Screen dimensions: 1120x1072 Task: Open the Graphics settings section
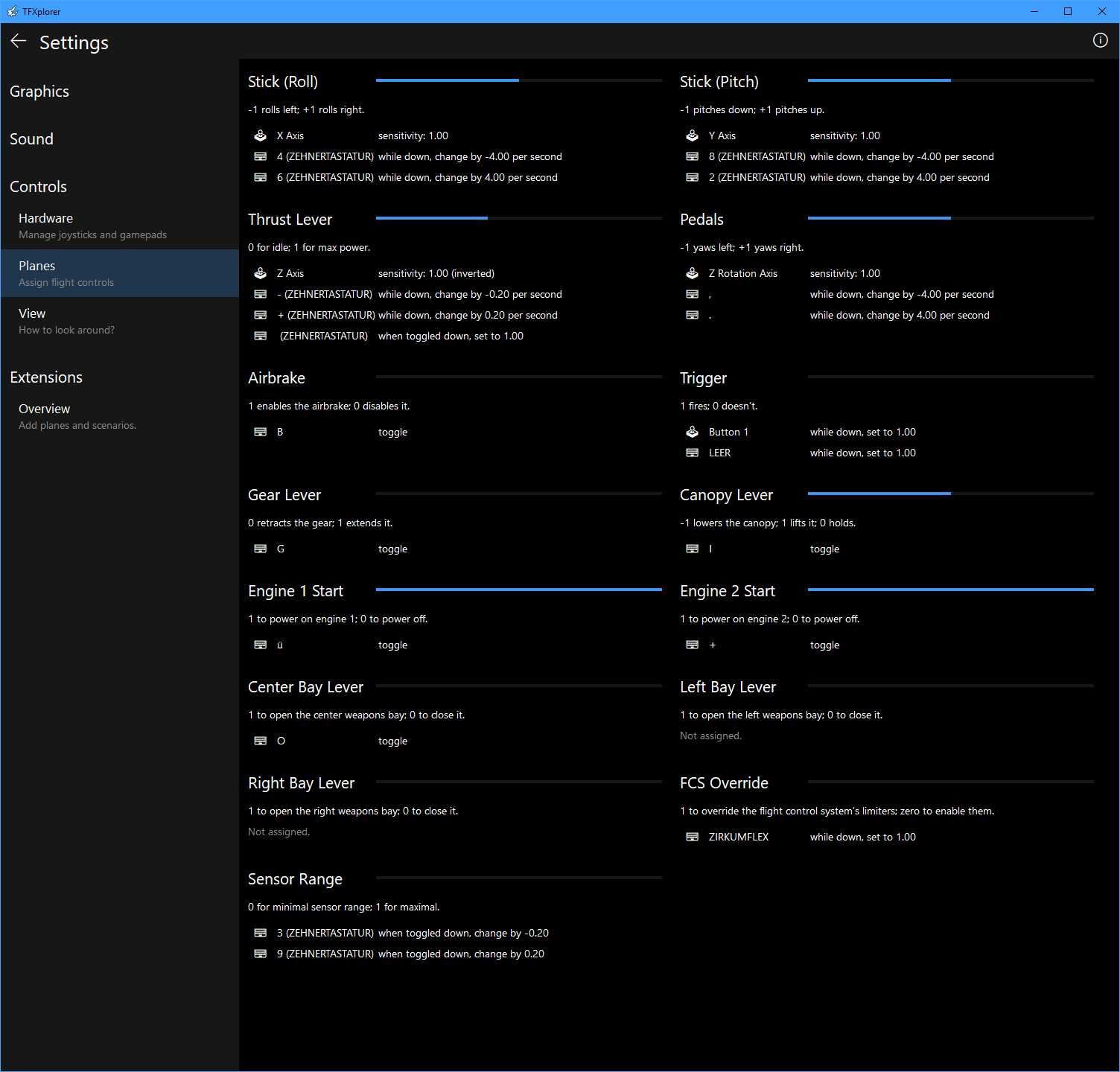(x=39, y=92)
